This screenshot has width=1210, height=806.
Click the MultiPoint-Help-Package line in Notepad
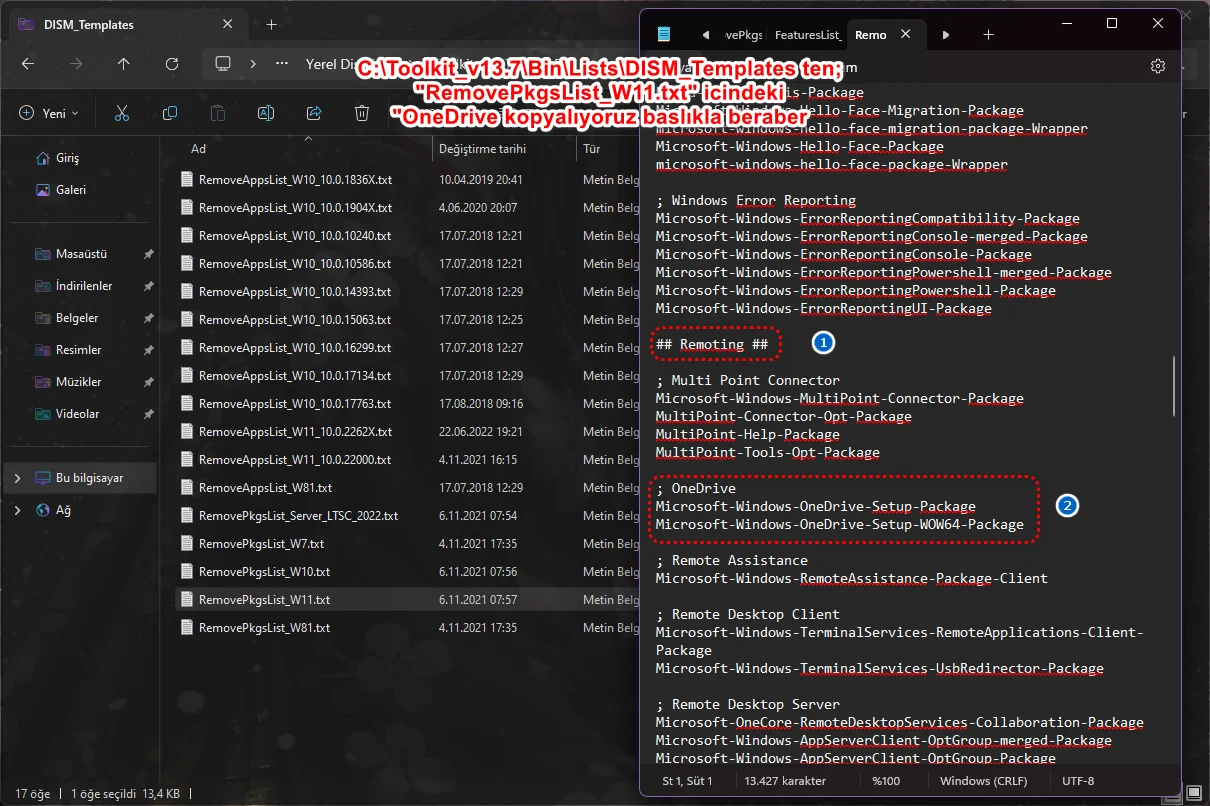click(747, 434)
